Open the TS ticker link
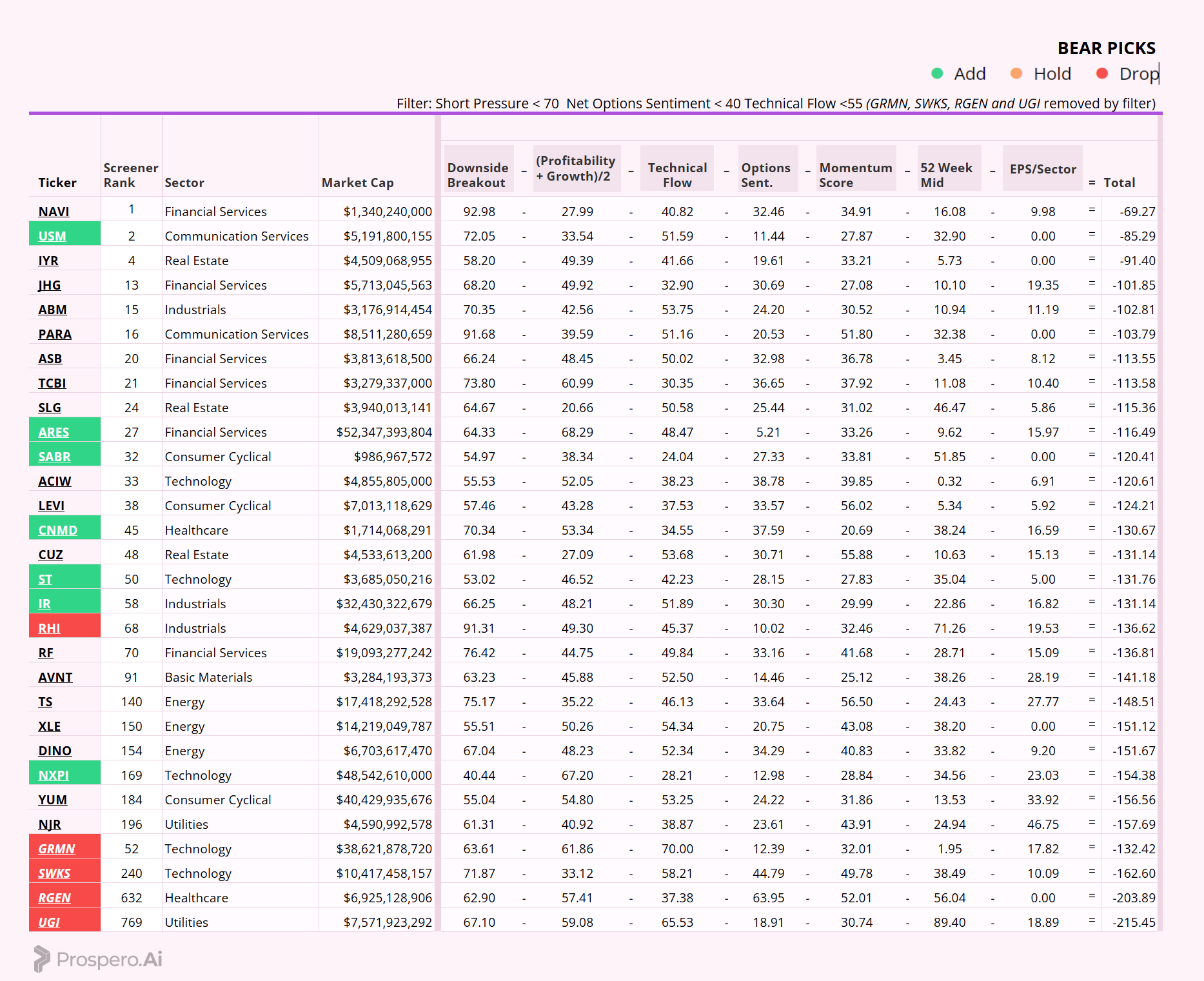 (45, 702)
